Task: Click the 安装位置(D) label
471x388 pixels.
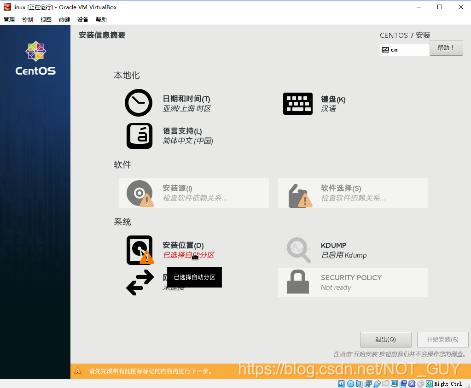Action: 183,245
